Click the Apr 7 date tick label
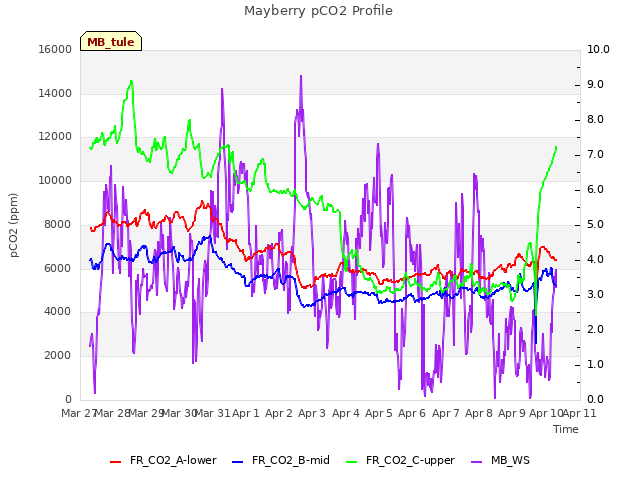Viewport: 640px width, 480px height. tap(446, 413)
